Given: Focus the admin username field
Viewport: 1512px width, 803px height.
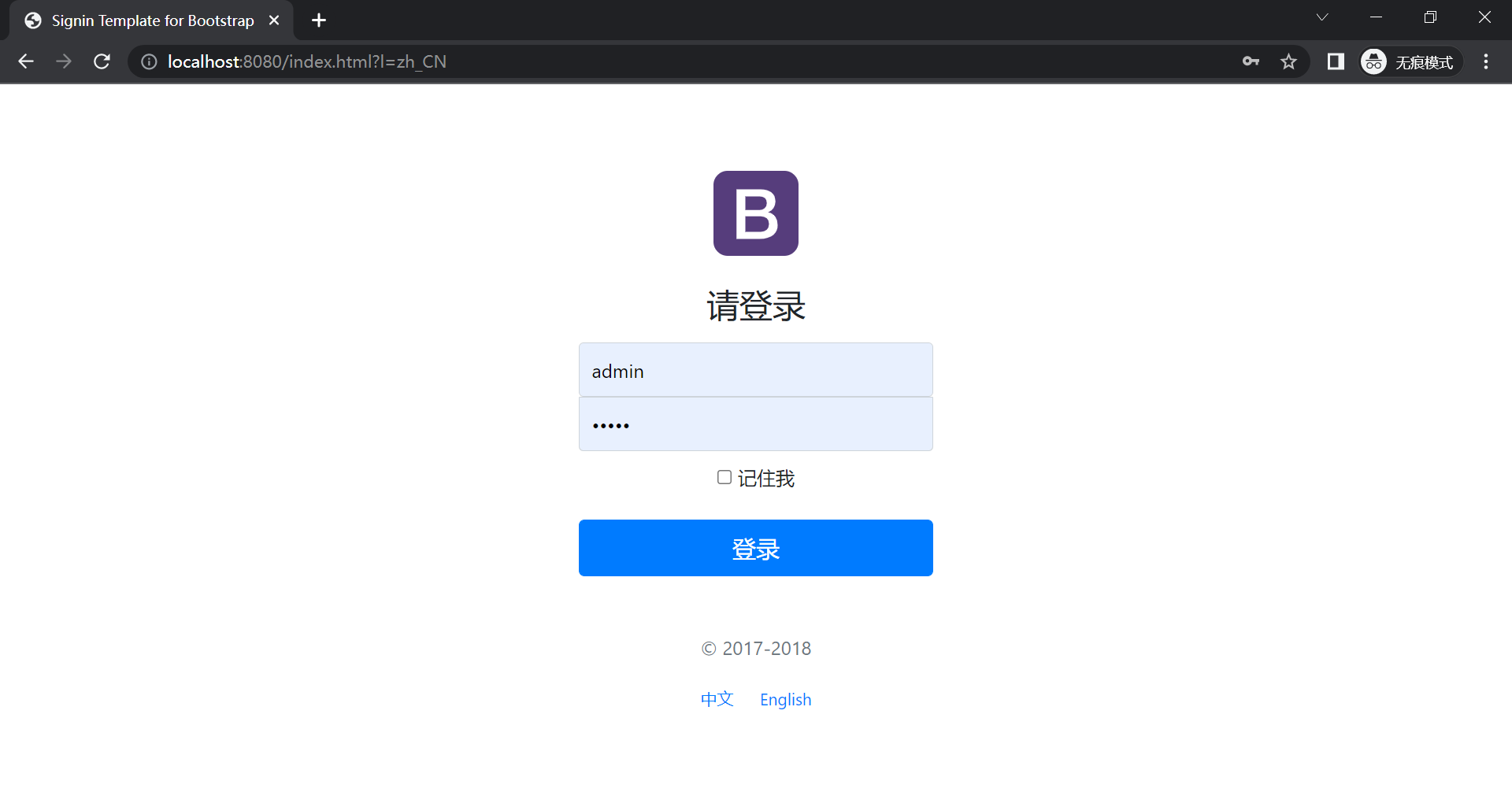Looking at the screenshot, I should click(x=756, y=370).
